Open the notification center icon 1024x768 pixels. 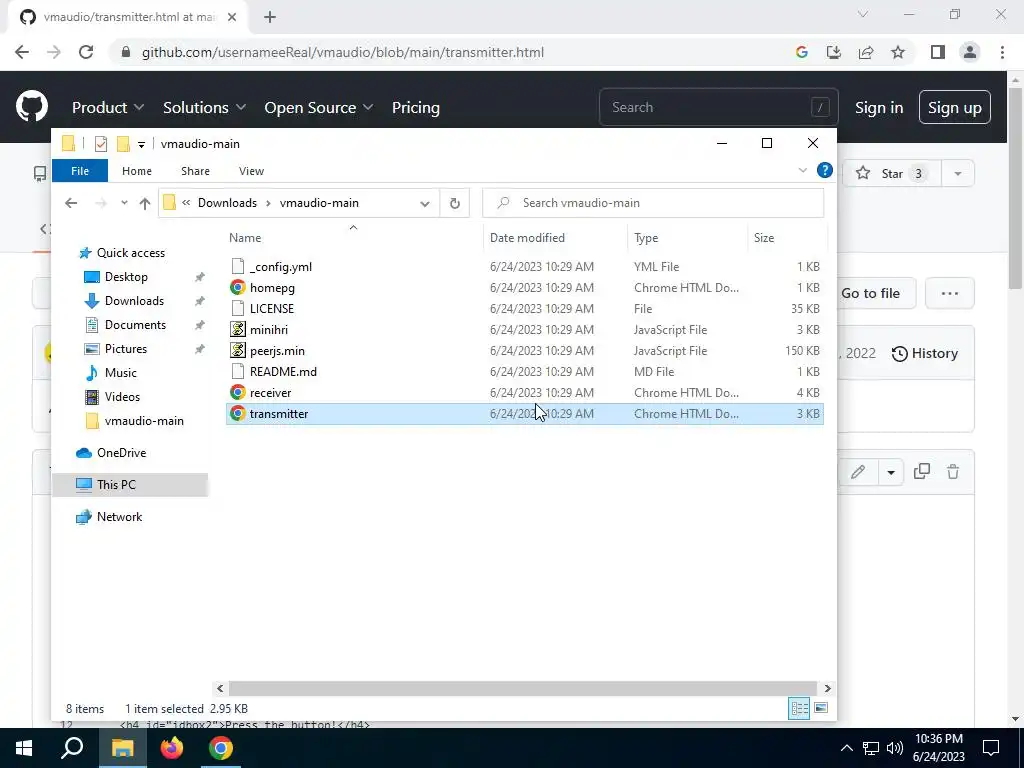click(x=991, y=748)
